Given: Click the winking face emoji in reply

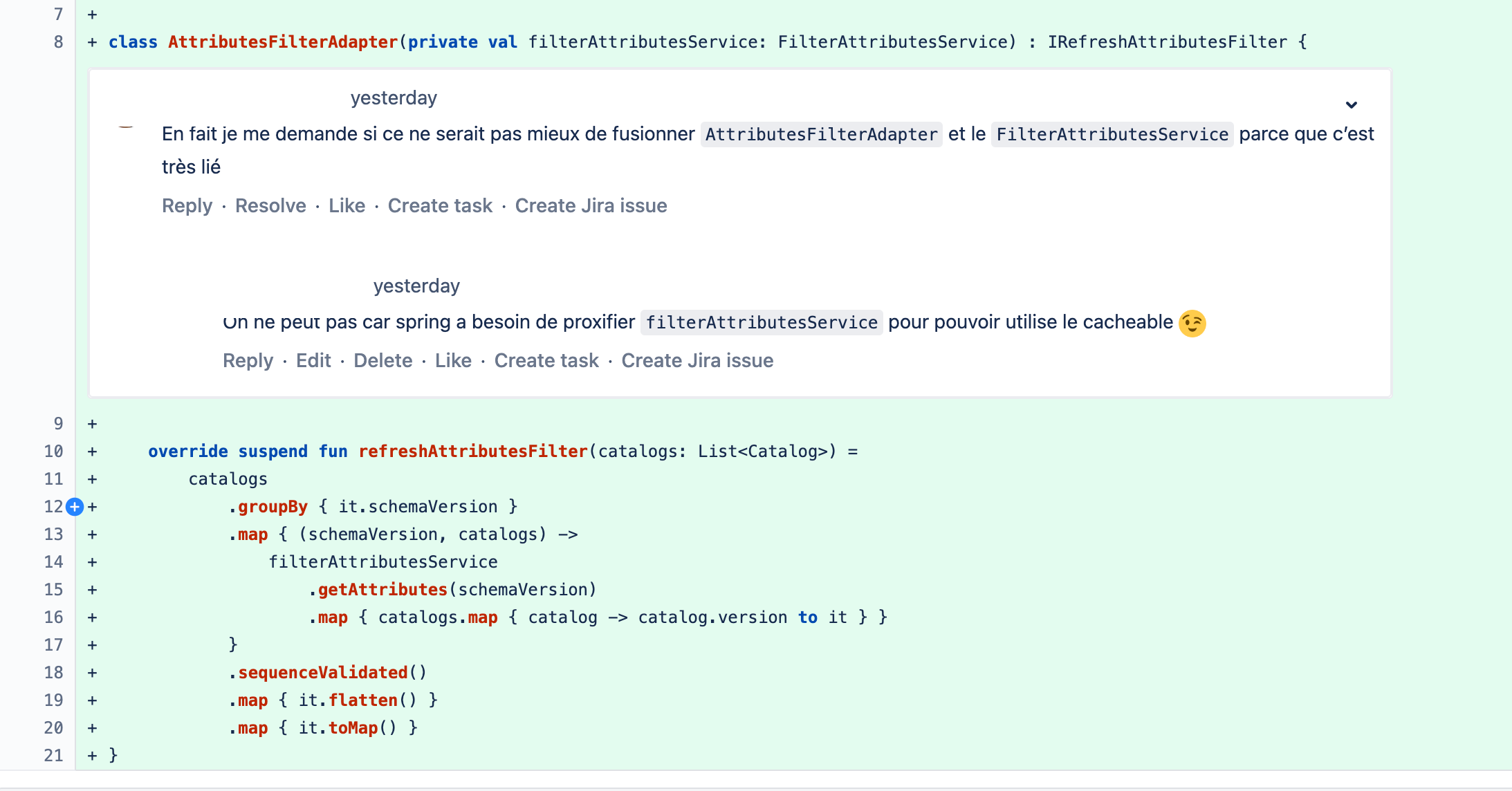Looking at the screenshot, I should [1192, 323].
